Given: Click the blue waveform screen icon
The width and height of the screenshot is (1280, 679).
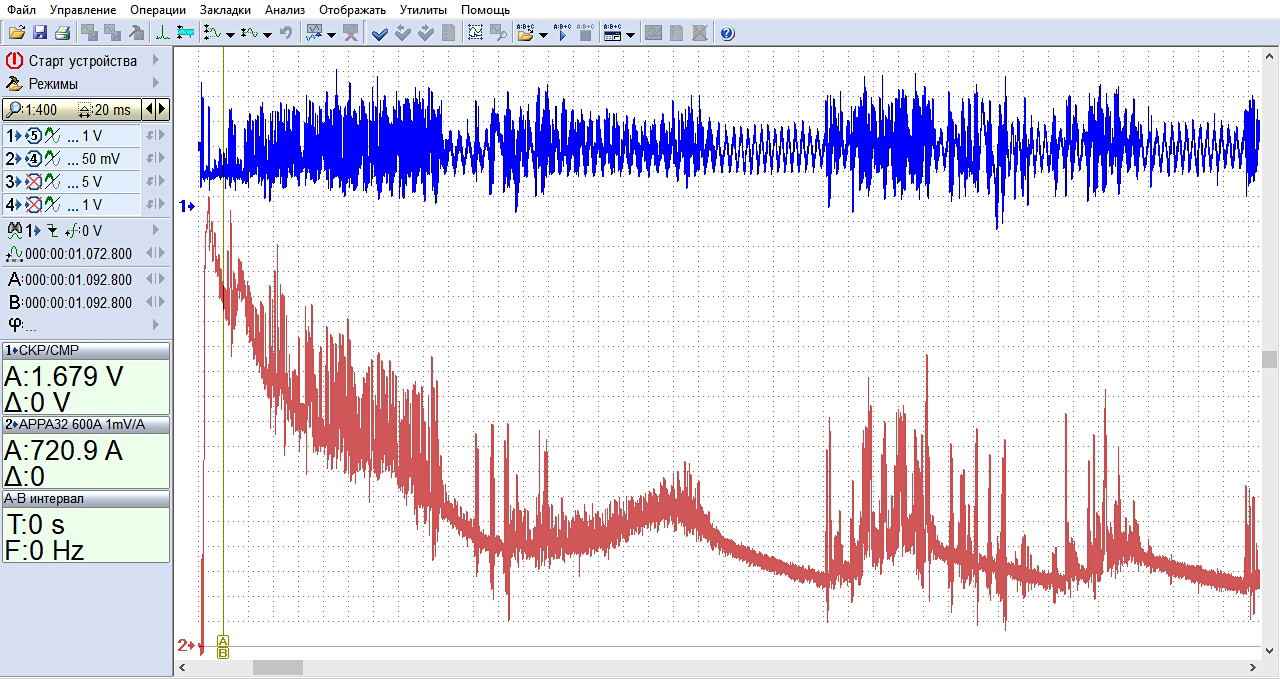Looking at the screenshot, I should 314,33.
